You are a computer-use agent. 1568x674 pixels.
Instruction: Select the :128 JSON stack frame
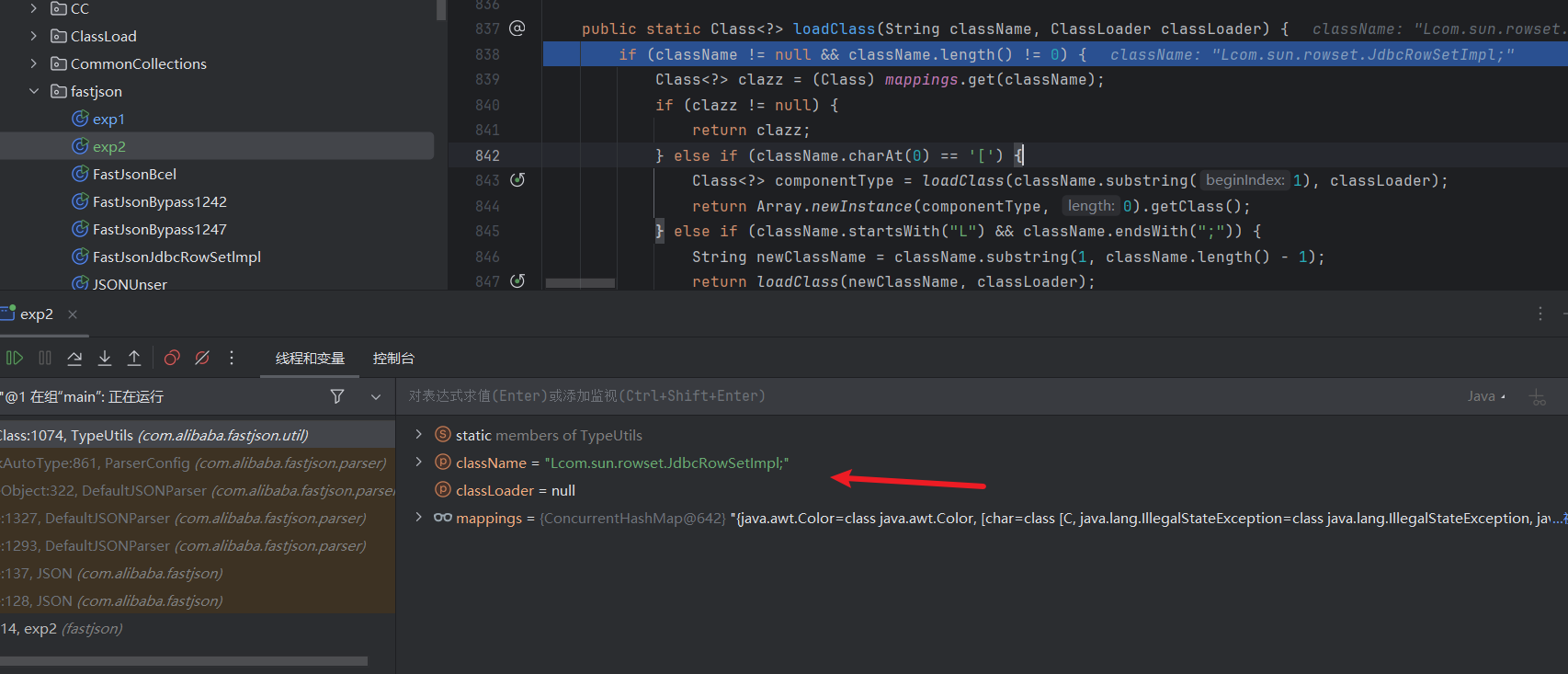coord(198,600)
